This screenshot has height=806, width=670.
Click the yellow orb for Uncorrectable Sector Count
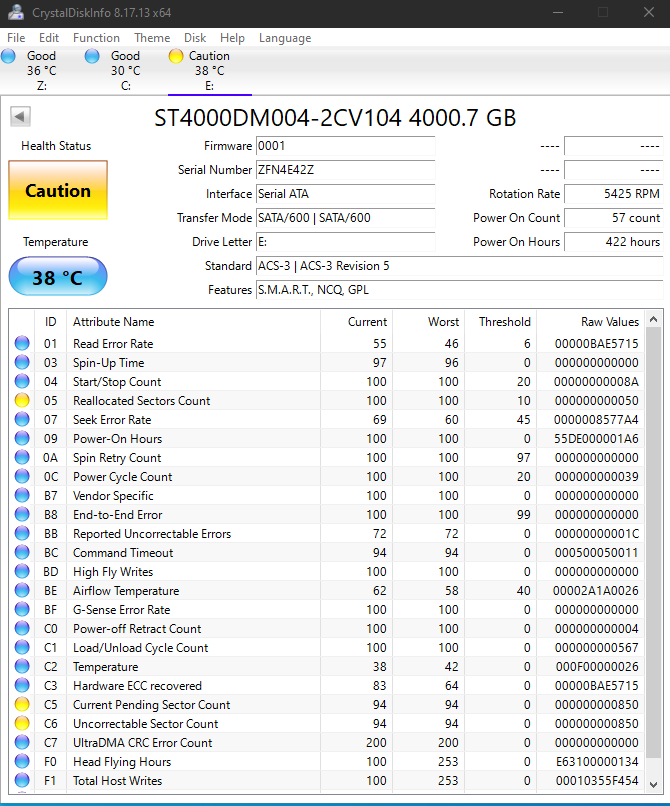[x=22, y=724]
